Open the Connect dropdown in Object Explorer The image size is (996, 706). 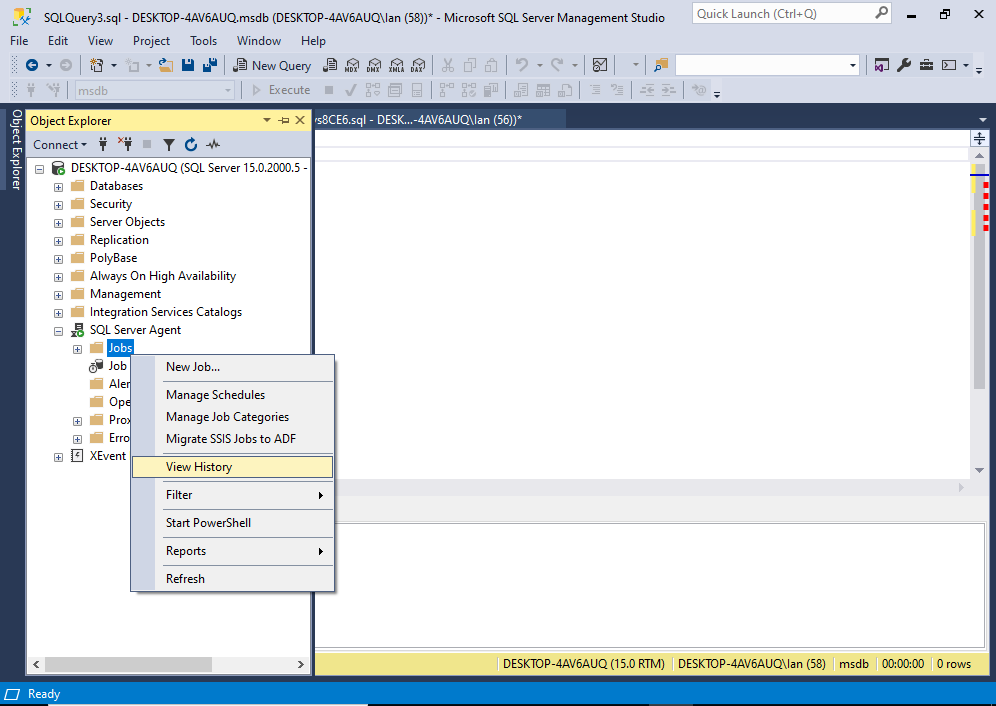click(60, 145)
